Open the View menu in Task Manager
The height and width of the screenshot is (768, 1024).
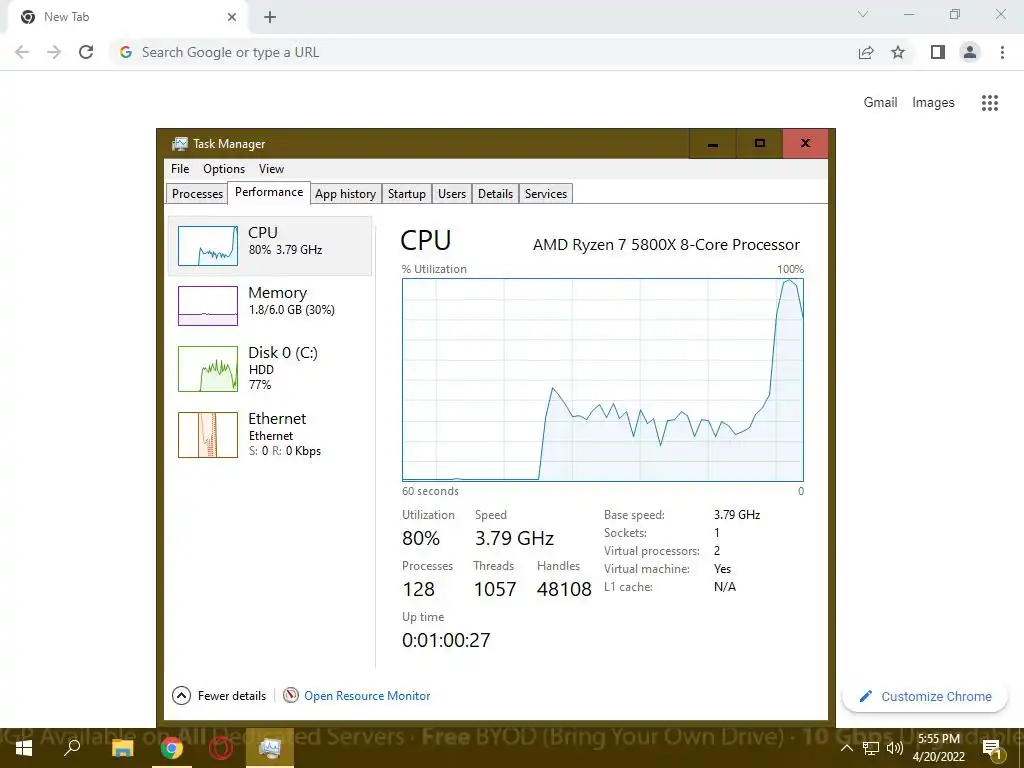pyautogui.click(x=271, y=168)
